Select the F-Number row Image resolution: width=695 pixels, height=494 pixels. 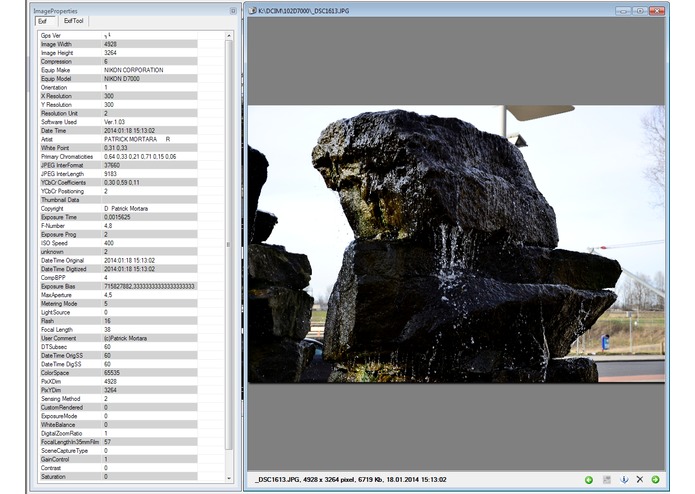(x=118, y=226)
